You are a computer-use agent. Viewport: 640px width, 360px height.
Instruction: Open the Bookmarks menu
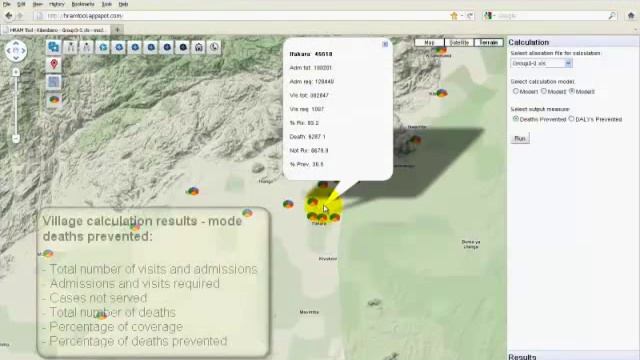pyautogui.click(x=83, y=4)
